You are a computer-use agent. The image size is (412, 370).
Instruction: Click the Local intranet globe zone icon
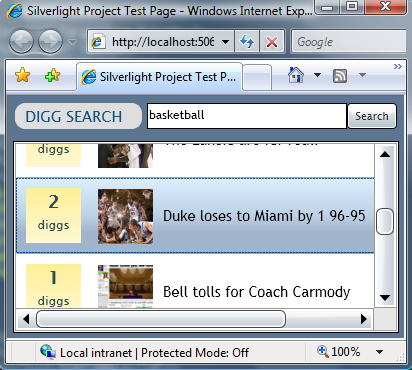click(x=48, y=352)
